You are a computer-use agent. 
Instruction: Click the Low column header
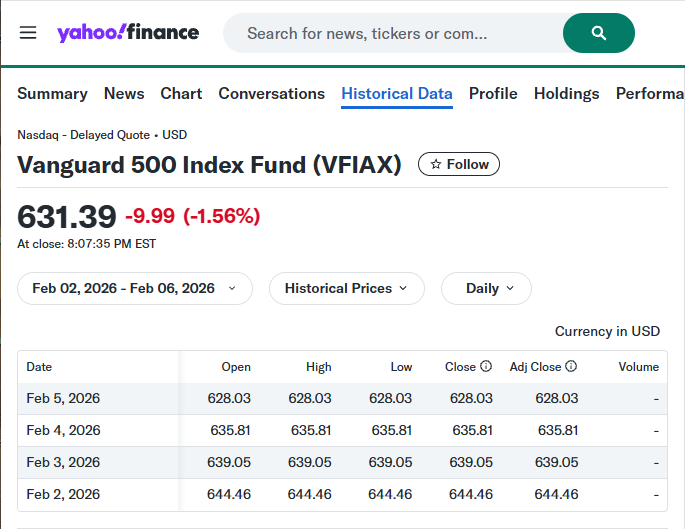tap(401, 366)
